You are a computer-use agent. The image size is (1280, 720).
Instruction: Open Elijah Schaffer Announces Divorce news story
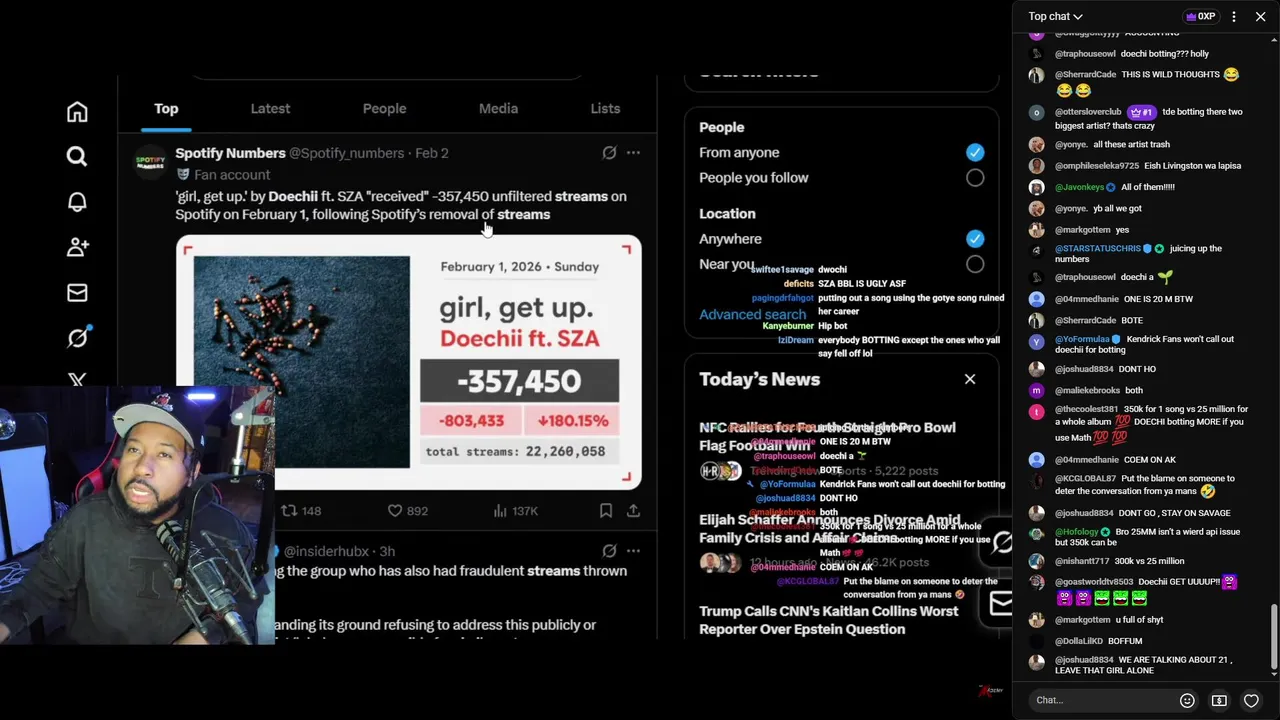830,529
